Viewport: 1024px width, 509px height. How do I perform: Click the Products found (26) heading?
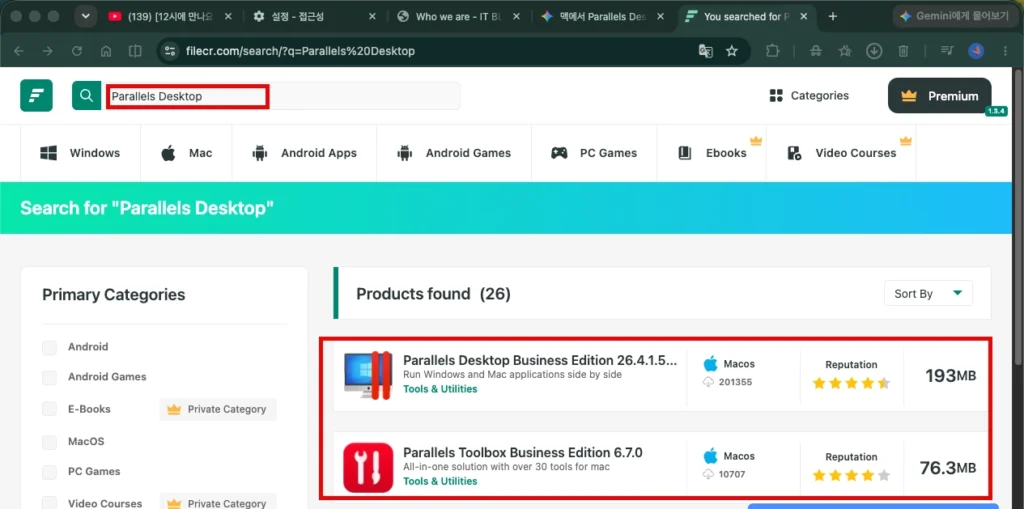(x=433, y=294)
